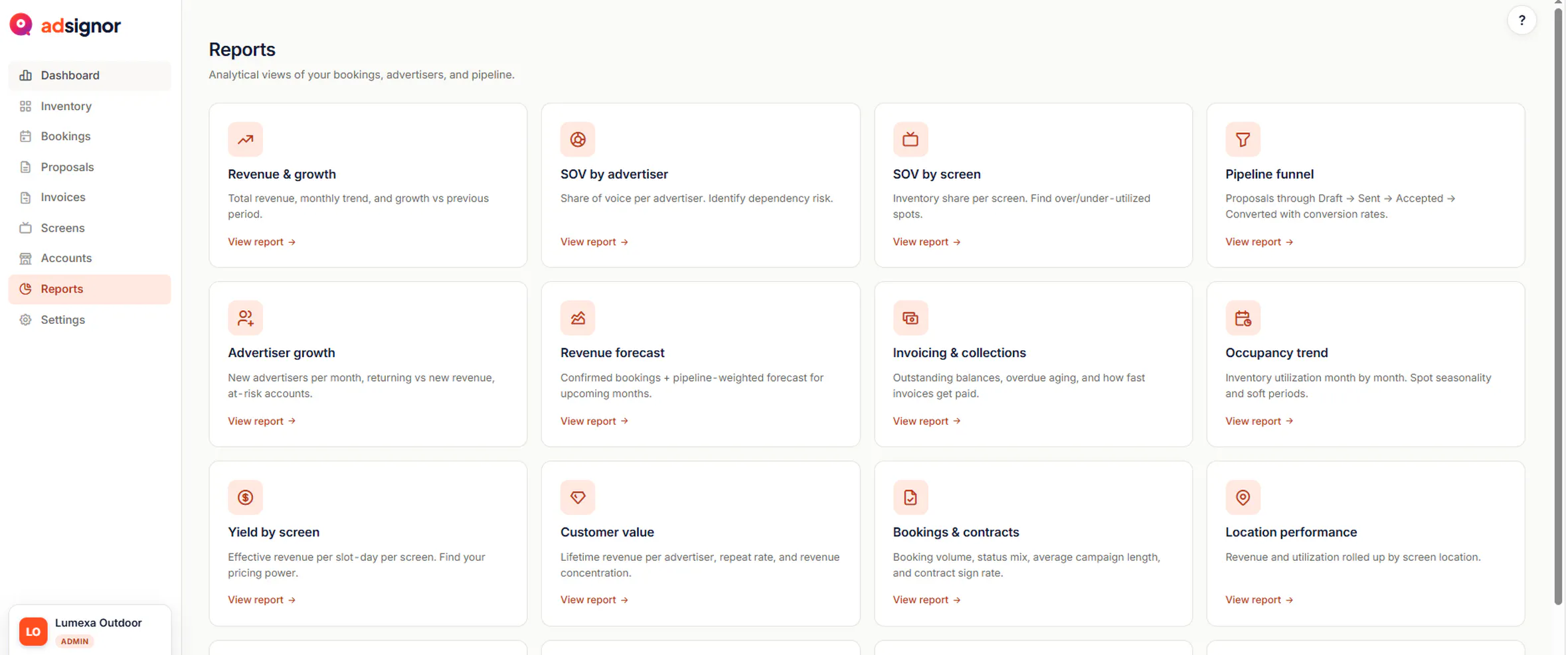Select Invoices in the sidebar
The image size is (1568, 655).
(x=90, y=197)
